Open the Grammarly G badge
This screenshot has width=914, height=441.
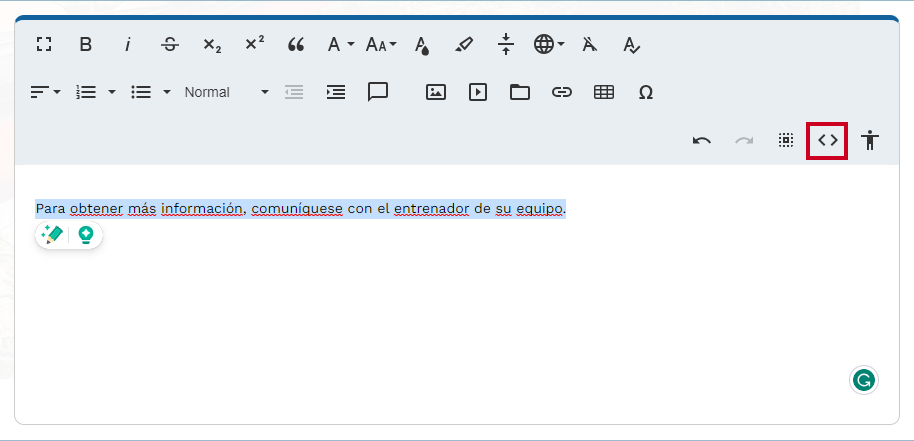coord(863,380)
